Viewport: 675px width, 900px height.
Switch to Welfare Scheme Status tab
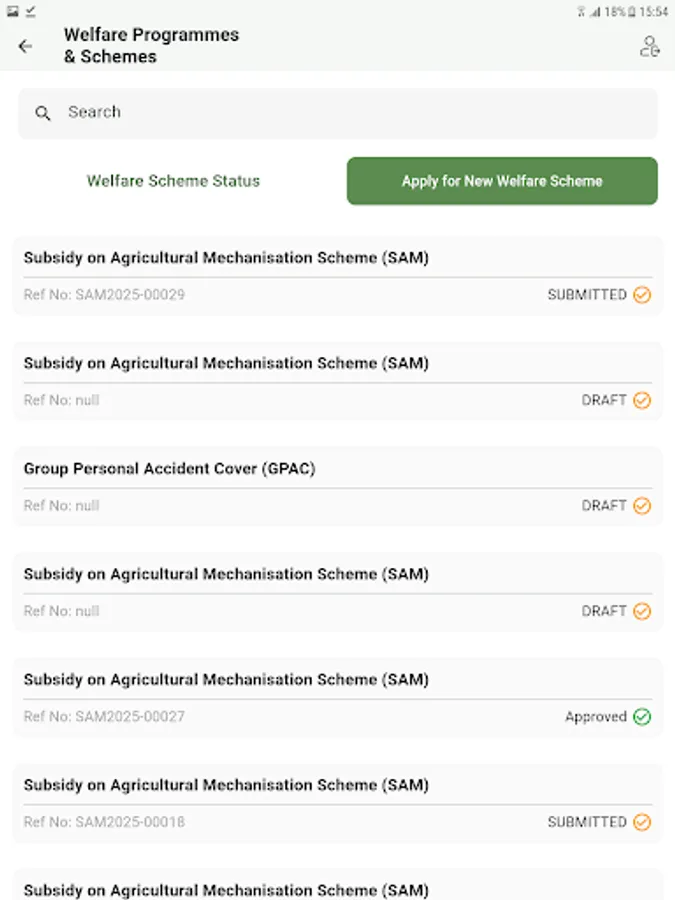click(x=173, y=181)
